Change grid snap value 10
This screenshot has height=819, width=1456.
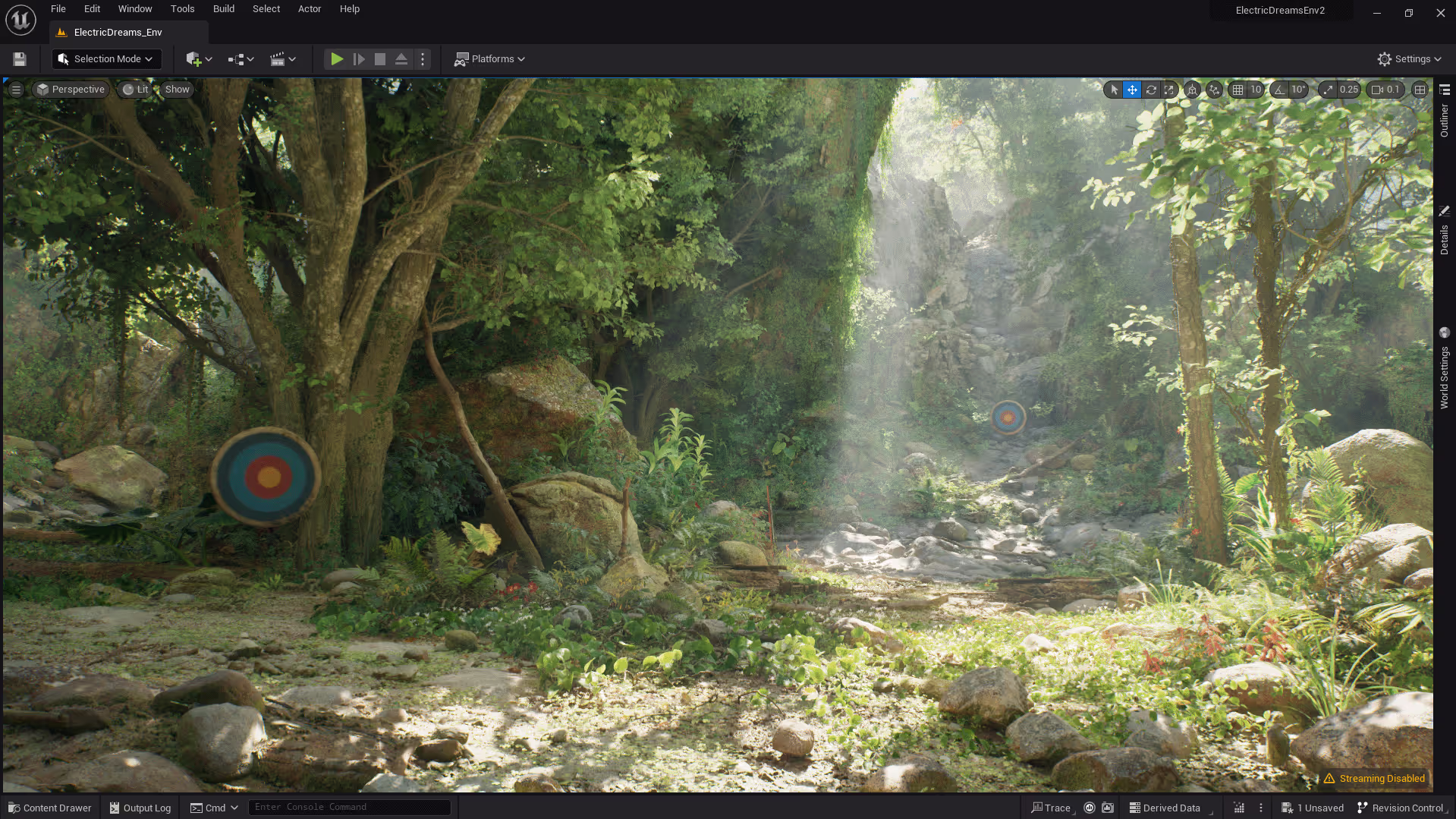pos(1256,90)
